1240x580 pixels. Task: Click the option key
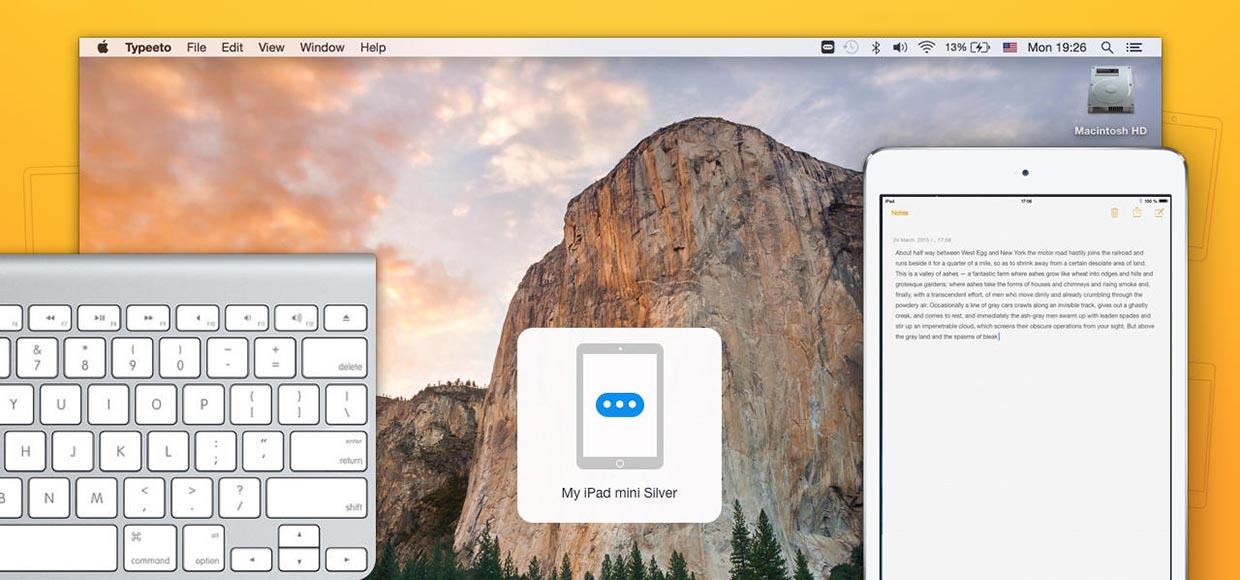pyautogui.click(x=204, y=547)
